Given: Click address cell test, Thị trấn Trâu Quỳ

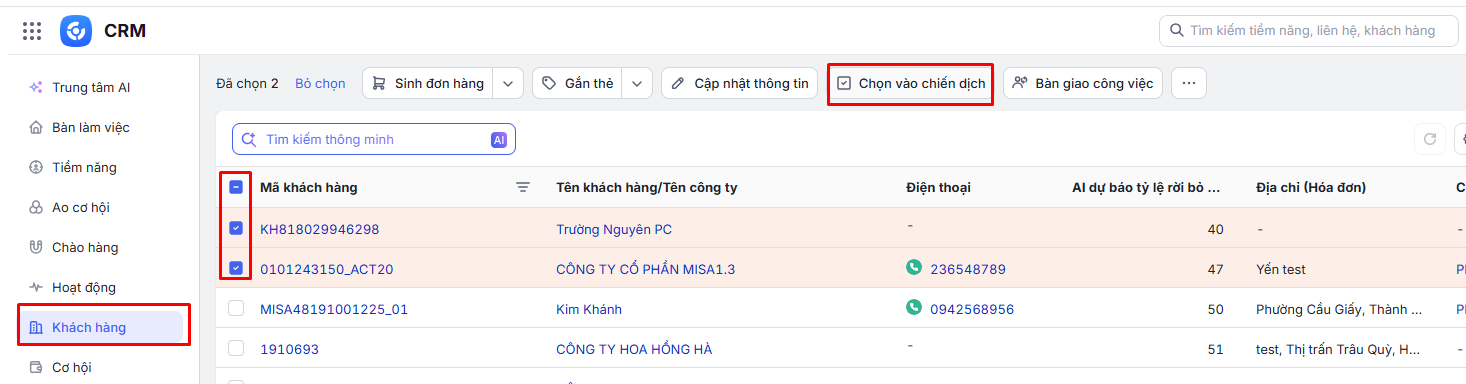Looking at the screenshot, I should click(x=1339, y=349).
